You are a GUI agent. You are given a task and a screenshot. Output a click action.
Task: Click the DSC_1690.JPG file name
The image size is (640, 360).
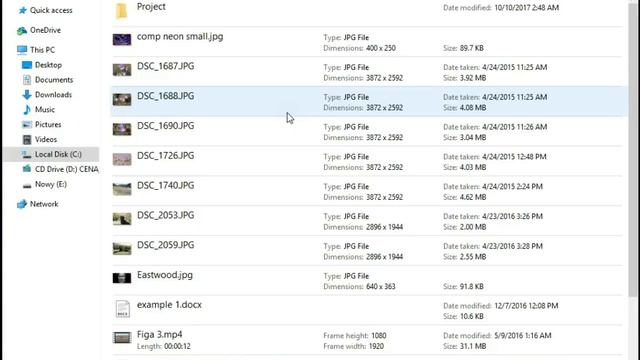click(x=165, y=126)
